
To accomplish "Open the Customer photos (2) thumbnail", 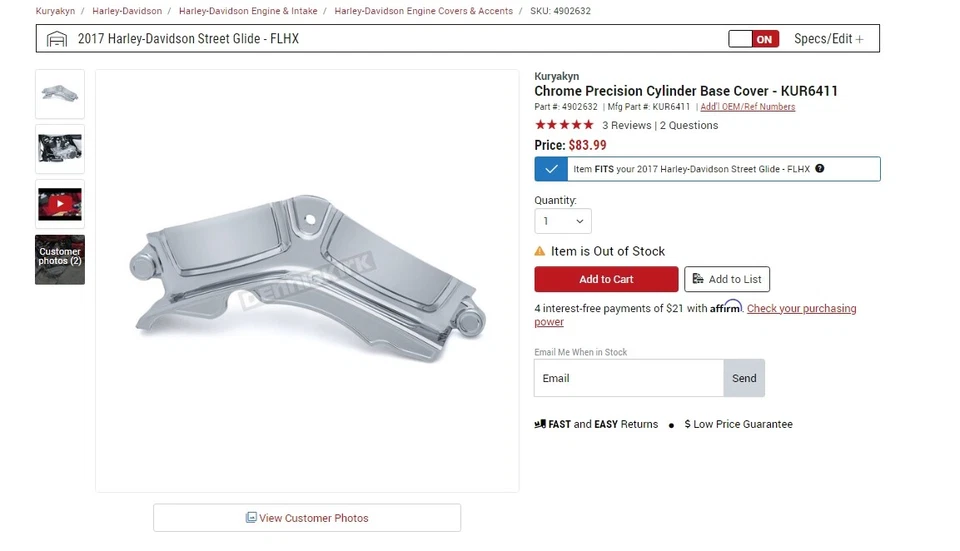I will 60,260.
